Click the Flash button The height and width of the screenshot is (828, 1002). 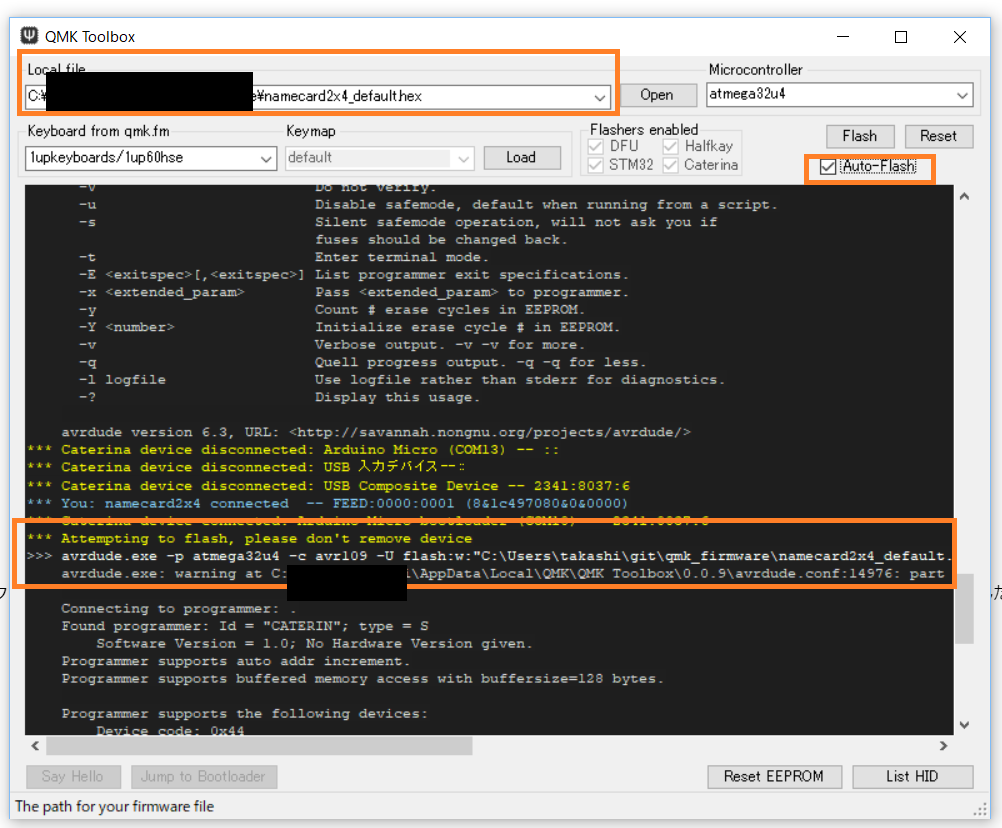(859, 136)
